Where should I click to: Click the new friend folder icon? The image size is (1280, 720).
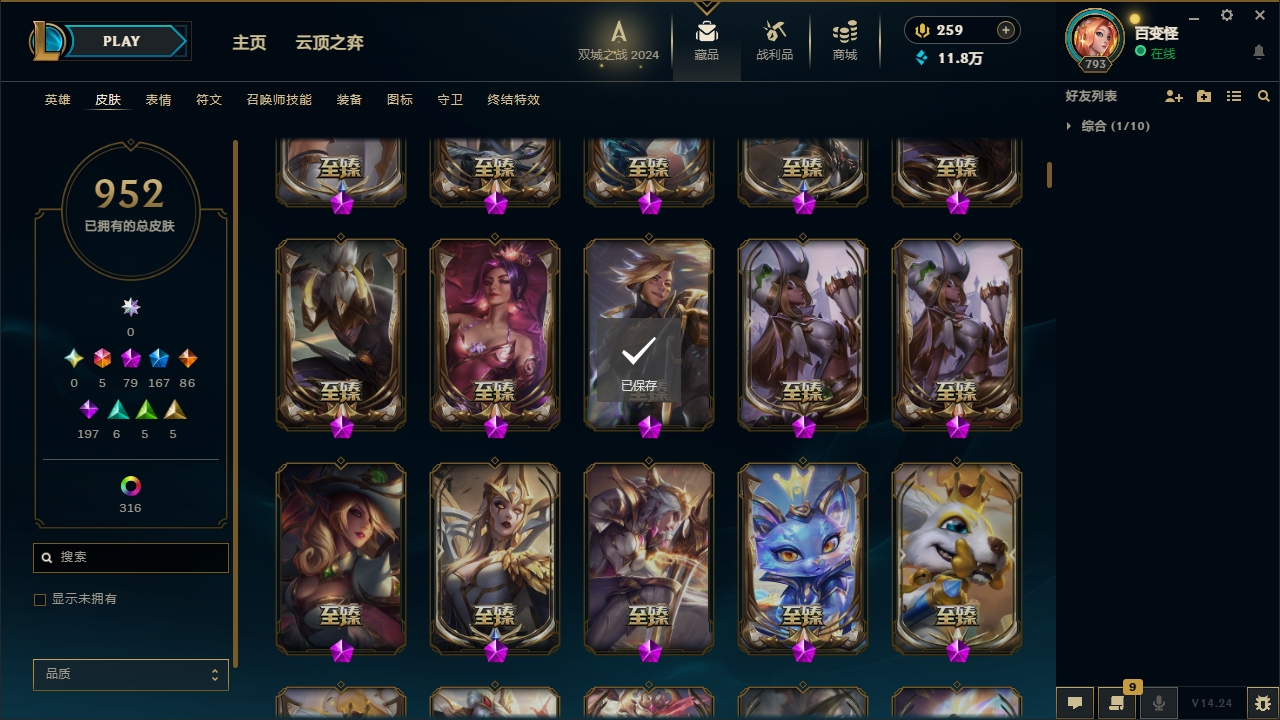point(1204,96)
